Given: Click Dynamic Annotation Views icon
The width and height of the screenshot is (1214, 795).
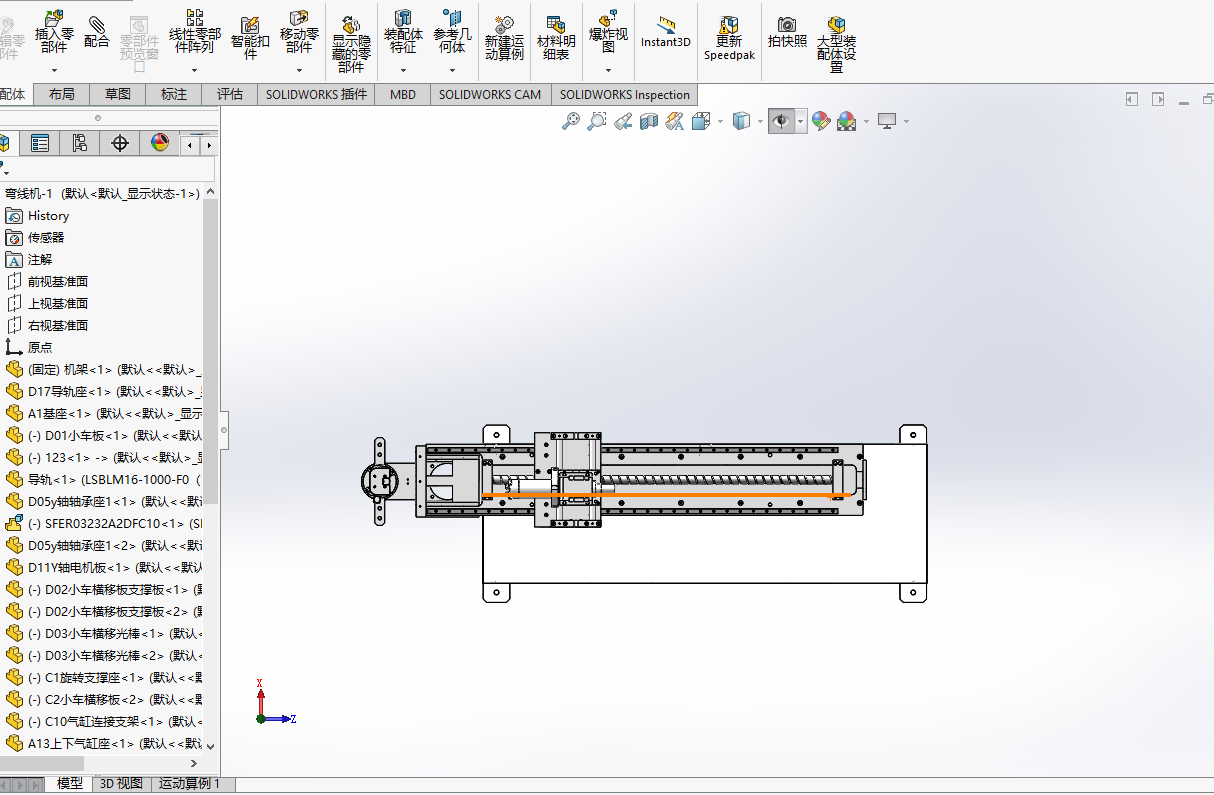Looking at the screenshot, I should pos(675,121).
